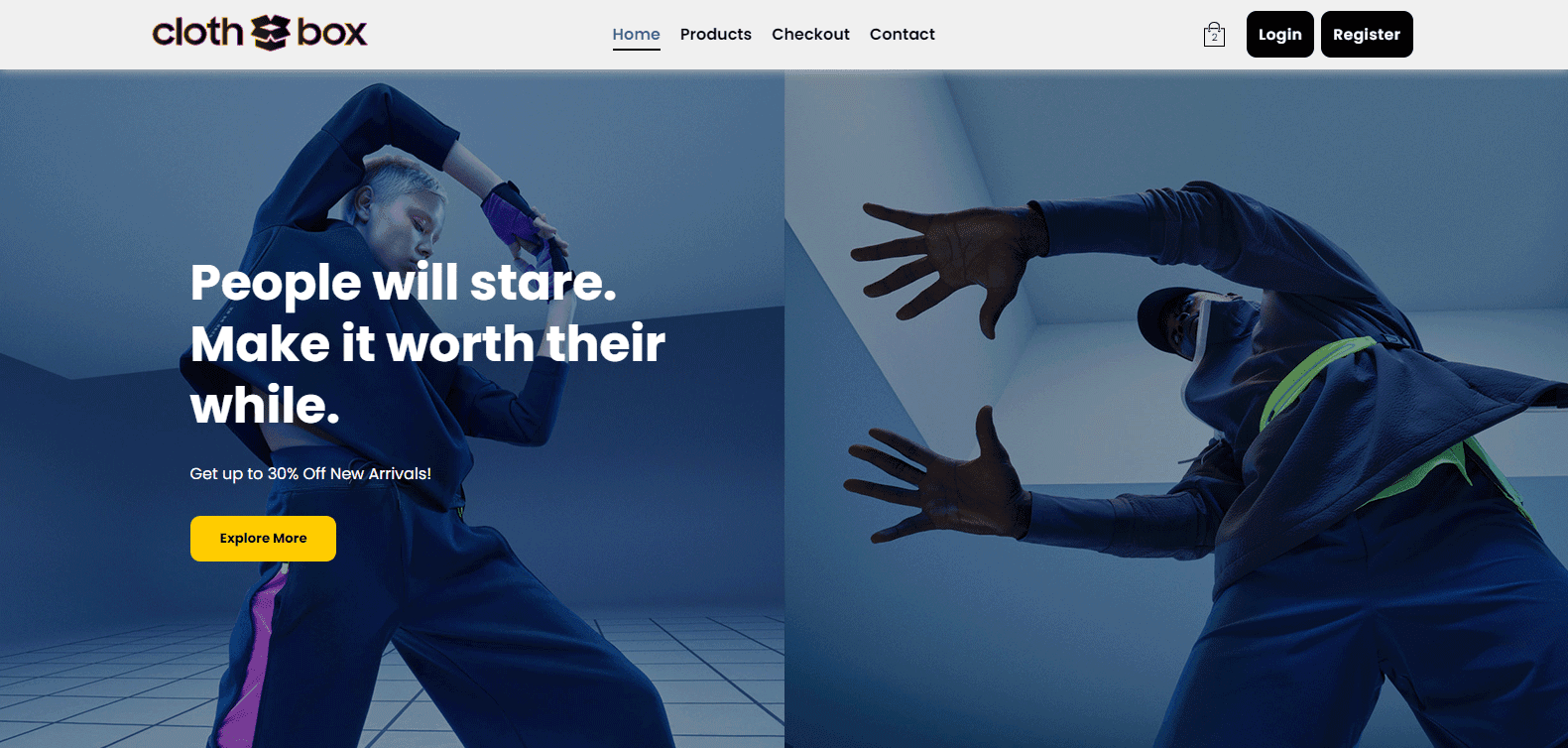Navigate to Checkout
Viewport: 1568px width, 748px height.
(x=810, y=34)
